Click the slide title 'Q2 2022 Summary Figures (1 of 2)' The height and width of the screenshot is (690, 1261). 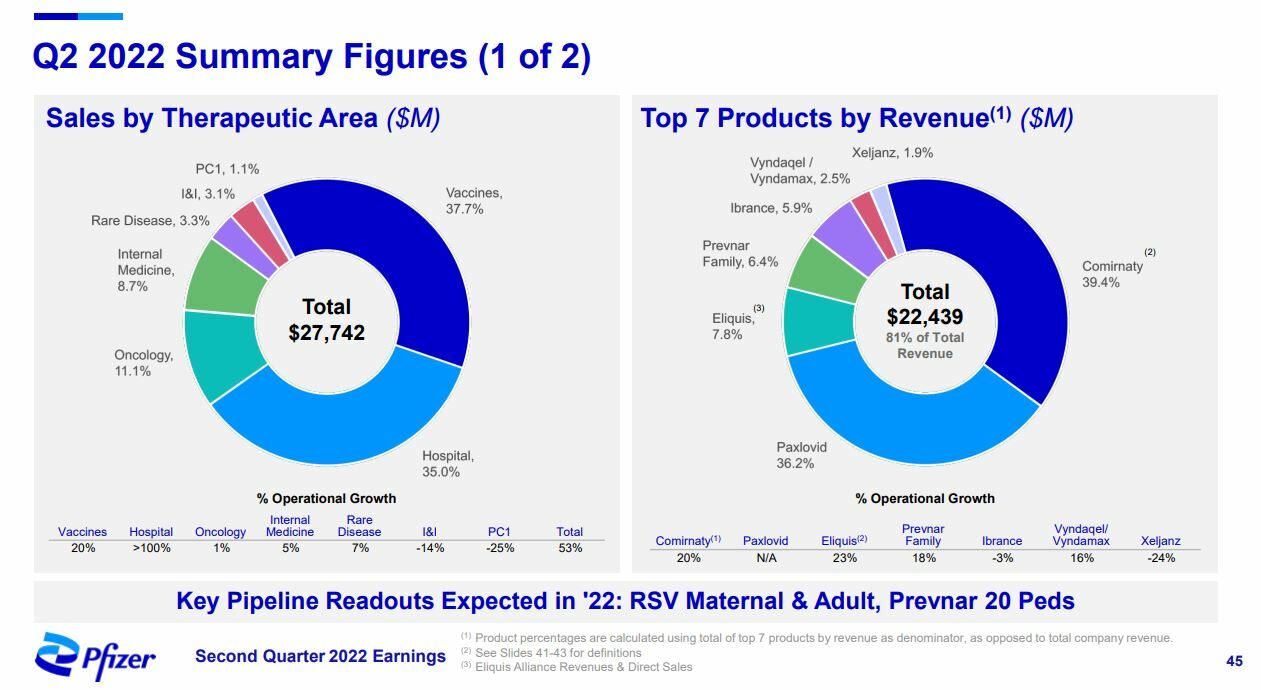tap(312, 56)
